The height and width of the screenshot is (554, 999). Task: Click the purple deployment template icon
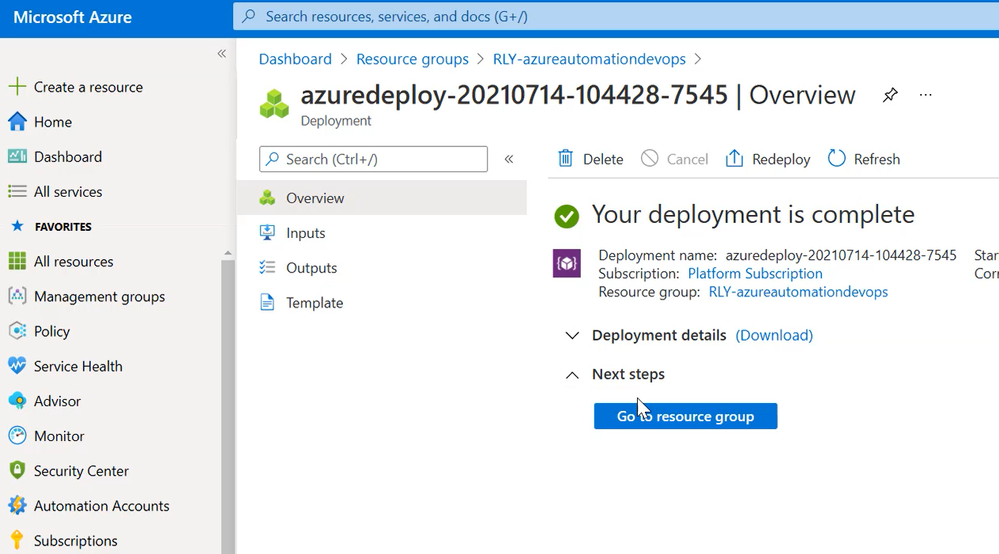pyautogui.click(x=566, y=263)
